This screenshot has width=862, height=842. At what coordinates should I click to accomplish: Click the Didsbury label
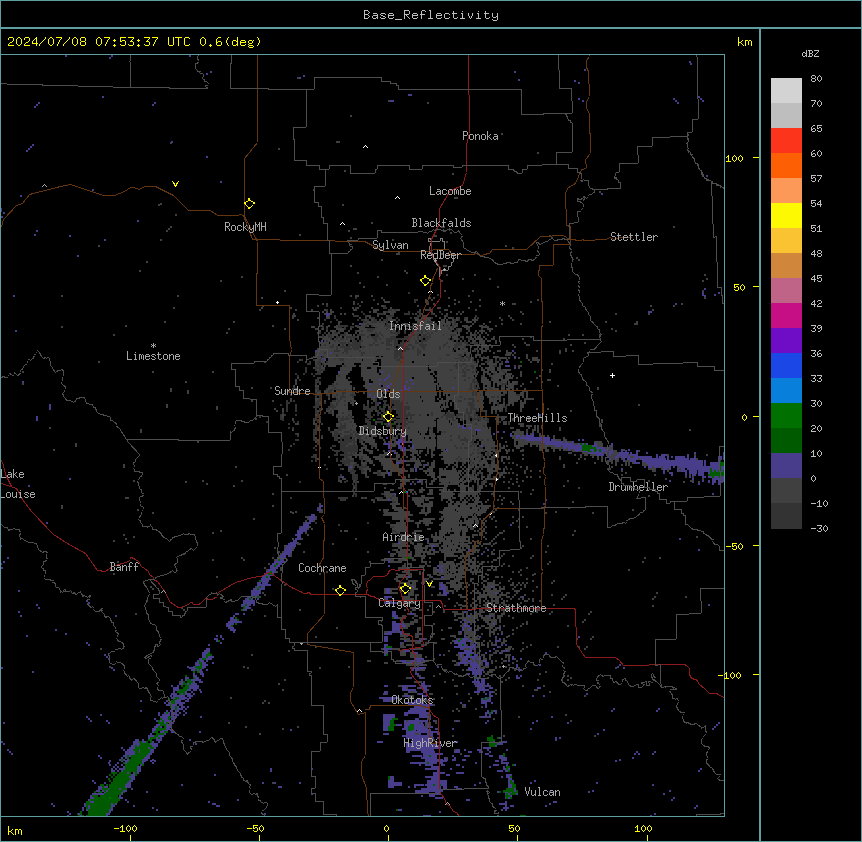click(382, 431)
